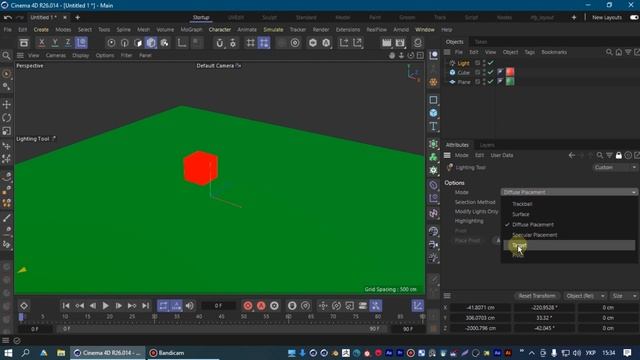640x360 pixels.
Task: Switch to the Startup layout tab
Action: (x=201, y=18)
